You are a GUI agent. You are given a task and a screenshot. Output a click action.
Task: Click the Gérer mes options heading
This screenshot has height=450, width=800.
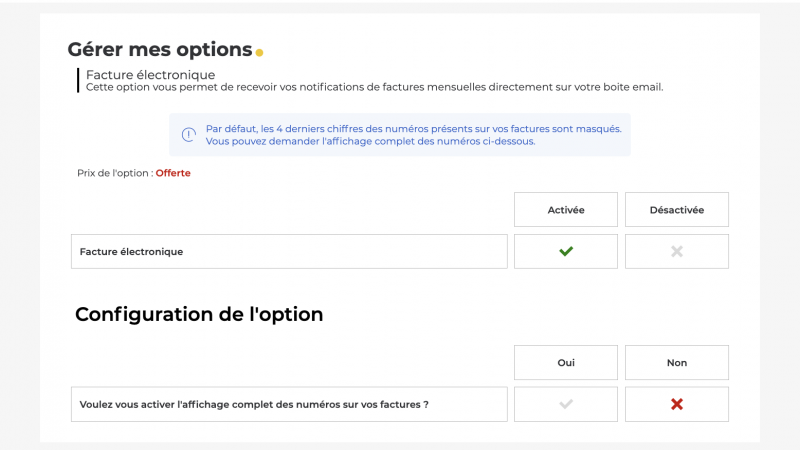pos(159,49)
